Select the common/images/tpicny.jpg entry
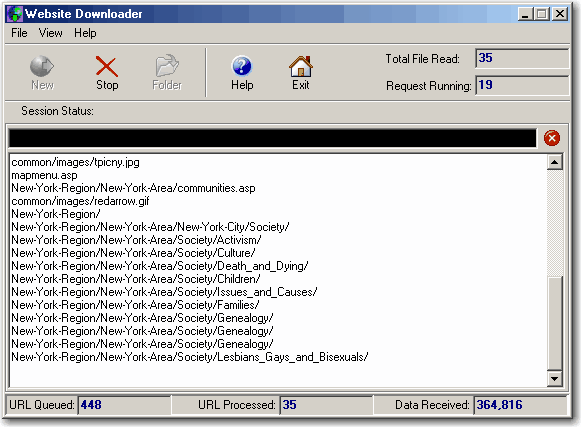The image size is (581, 427). pyautogui.click(x=76, y=162)
